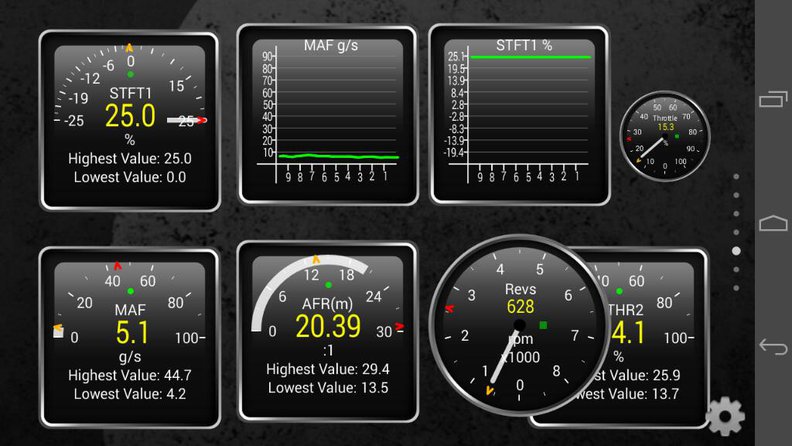Open the MAF g/s line graph
This screenshot has height=446, width=792.
(x=327, y=113)
